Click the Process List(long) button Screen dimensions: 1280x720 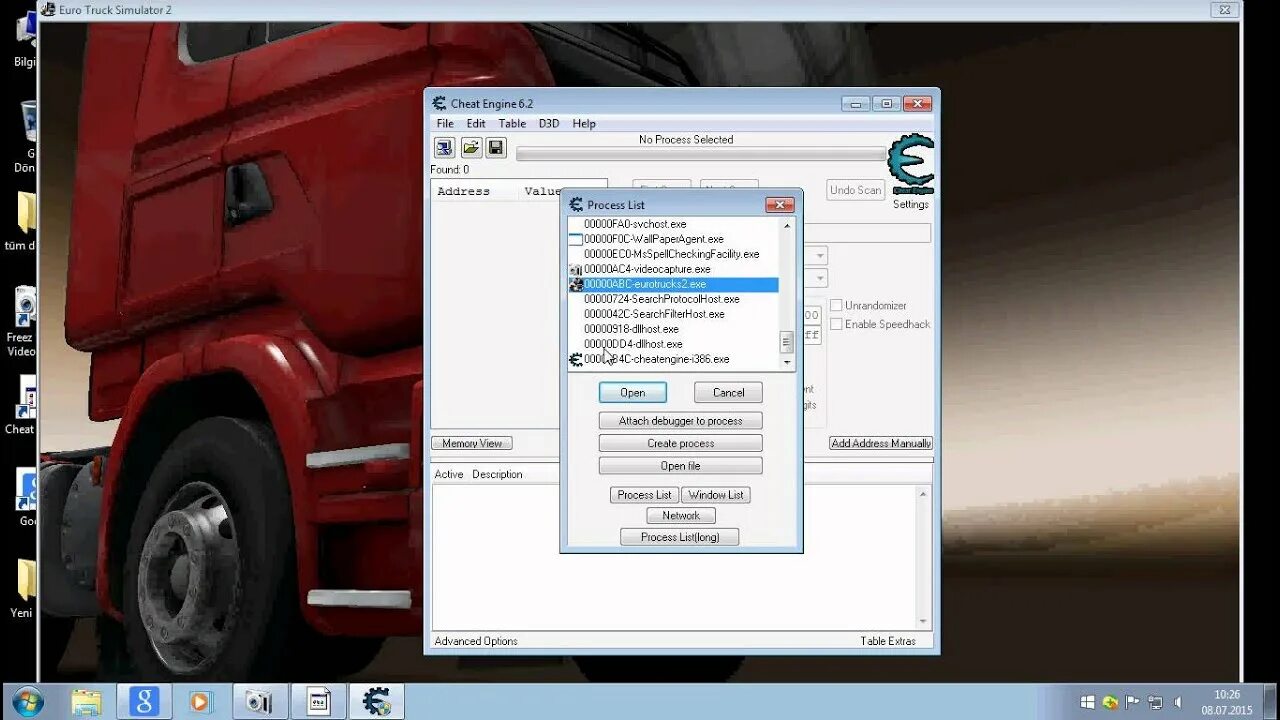[x=680, y=537]
